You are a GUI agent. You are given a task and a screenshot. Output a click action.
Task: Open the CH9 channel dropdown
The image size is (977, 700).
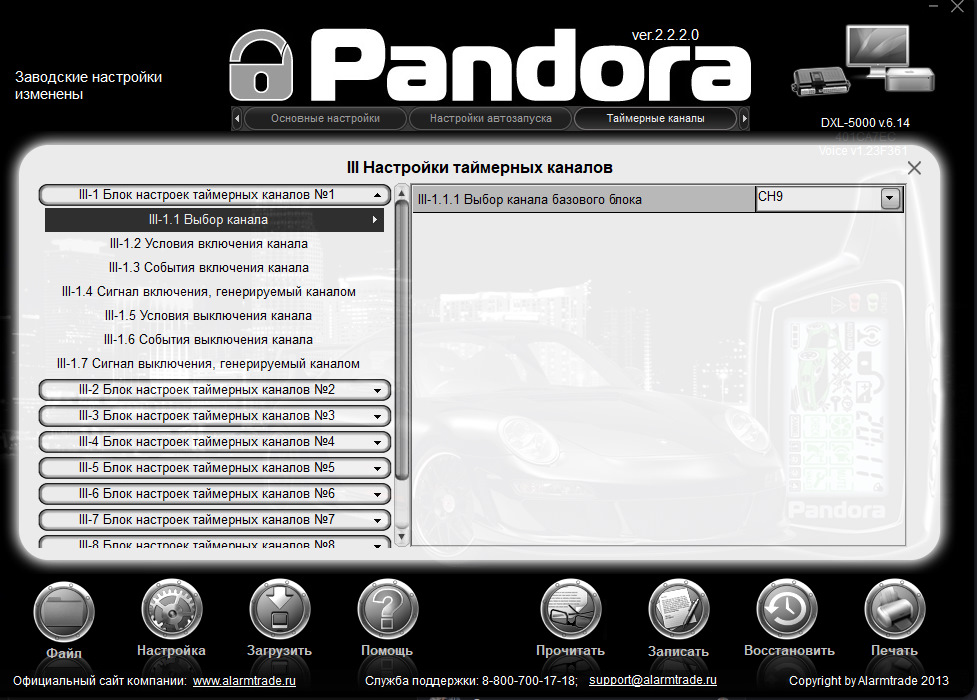(890, 199)
